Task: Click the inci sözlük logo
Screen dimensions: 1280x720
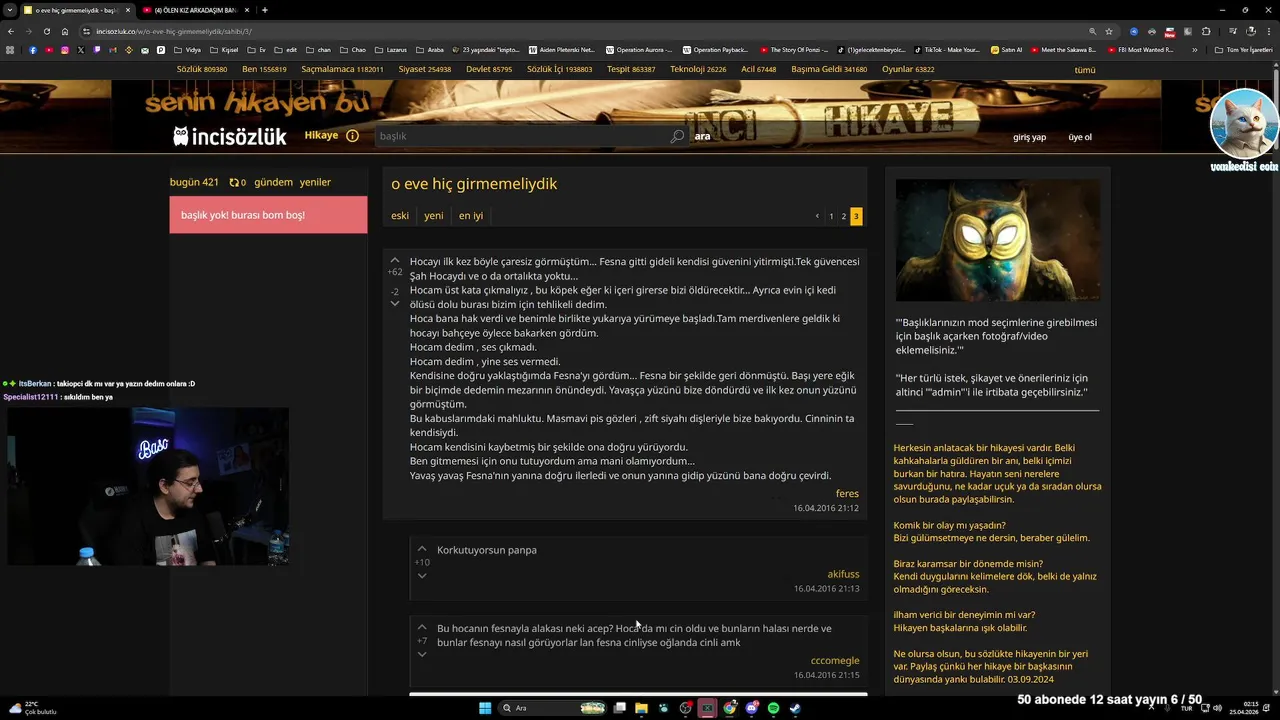Action: point(230,136)
